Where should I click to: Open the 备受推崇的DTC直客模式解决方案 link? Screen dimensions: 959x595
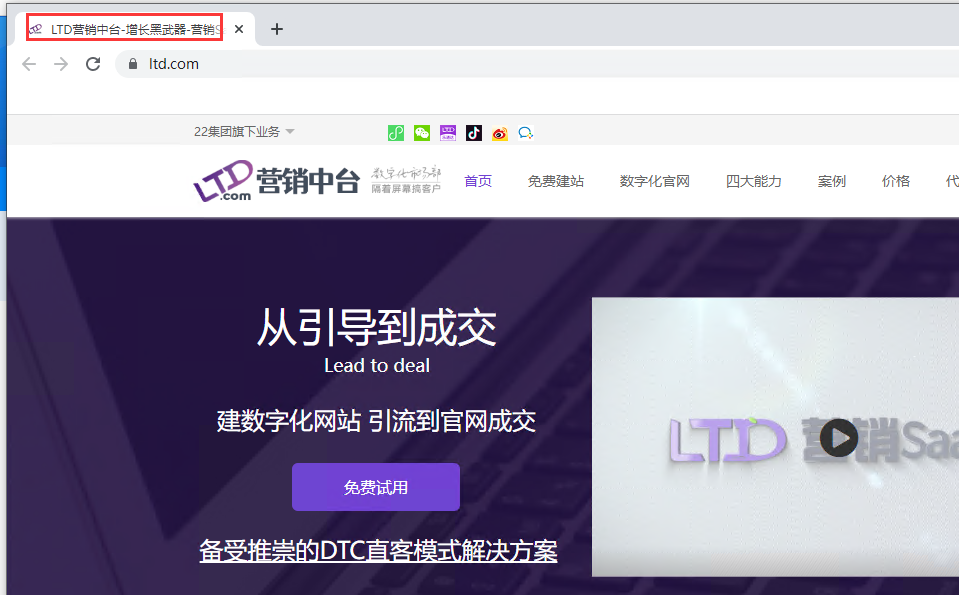(x=378, y=551)
